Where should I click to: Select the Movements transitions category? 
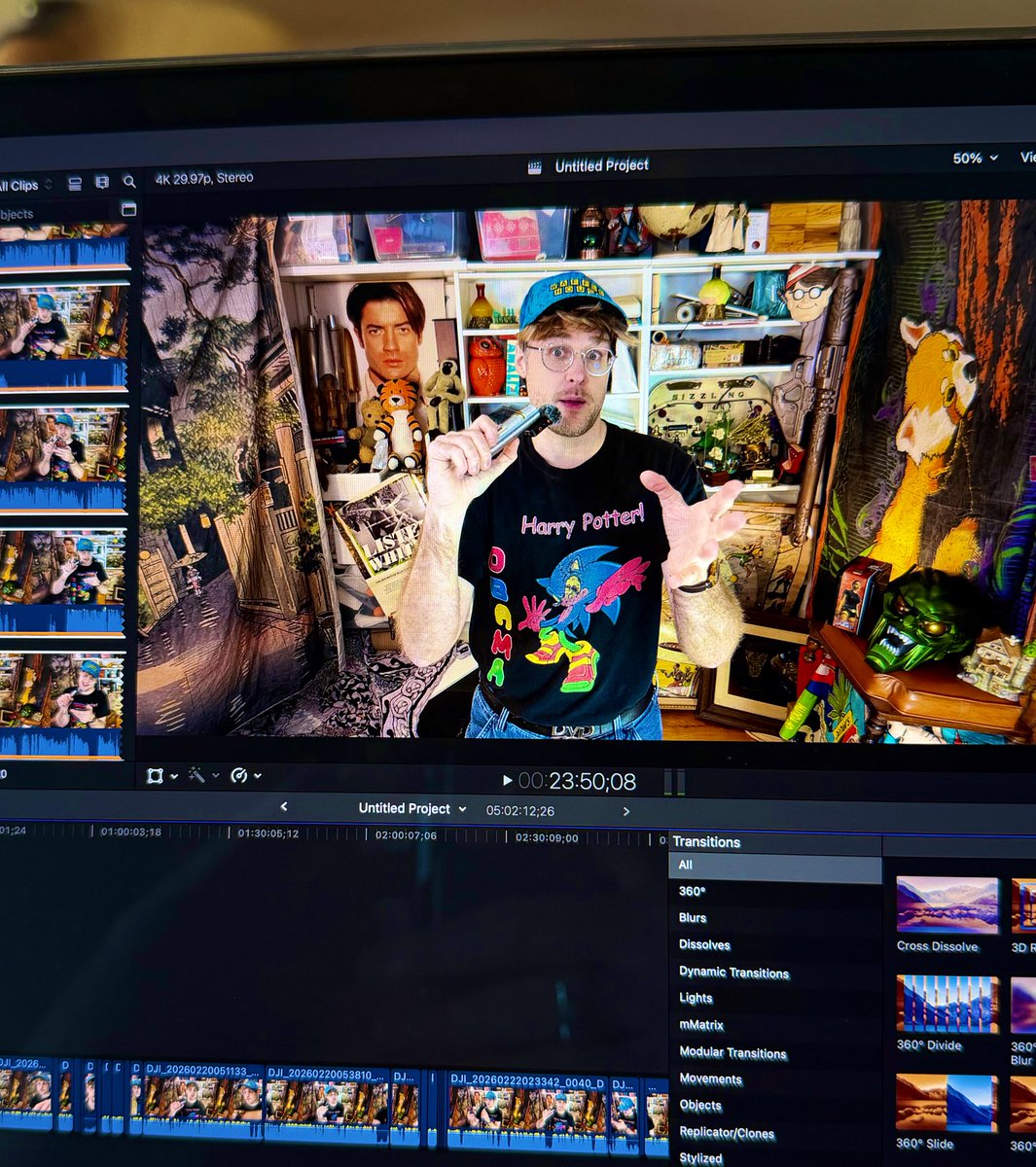point(774,1079)
